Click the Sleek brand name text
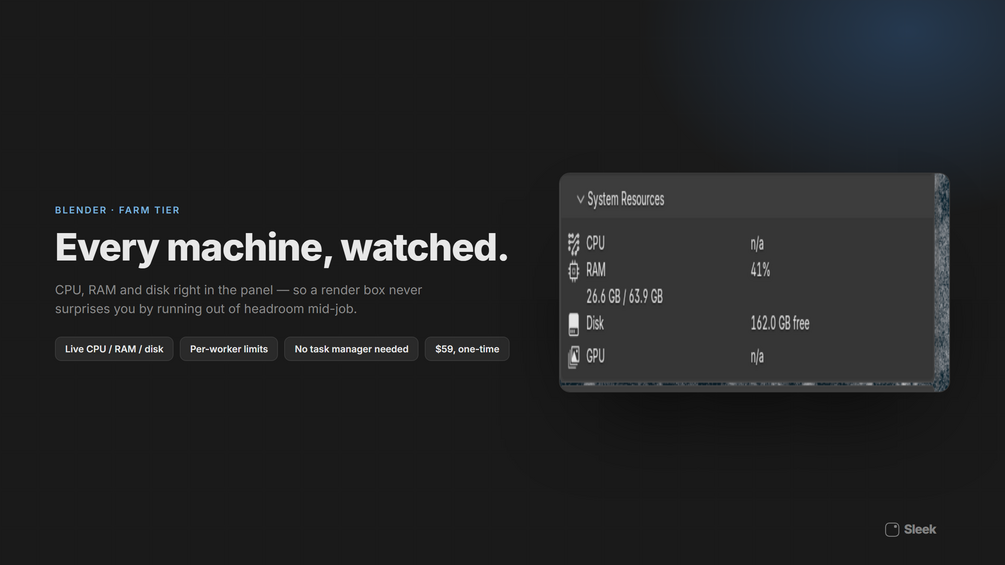This screenshot has height=565, width=1005. coord(920,530)
